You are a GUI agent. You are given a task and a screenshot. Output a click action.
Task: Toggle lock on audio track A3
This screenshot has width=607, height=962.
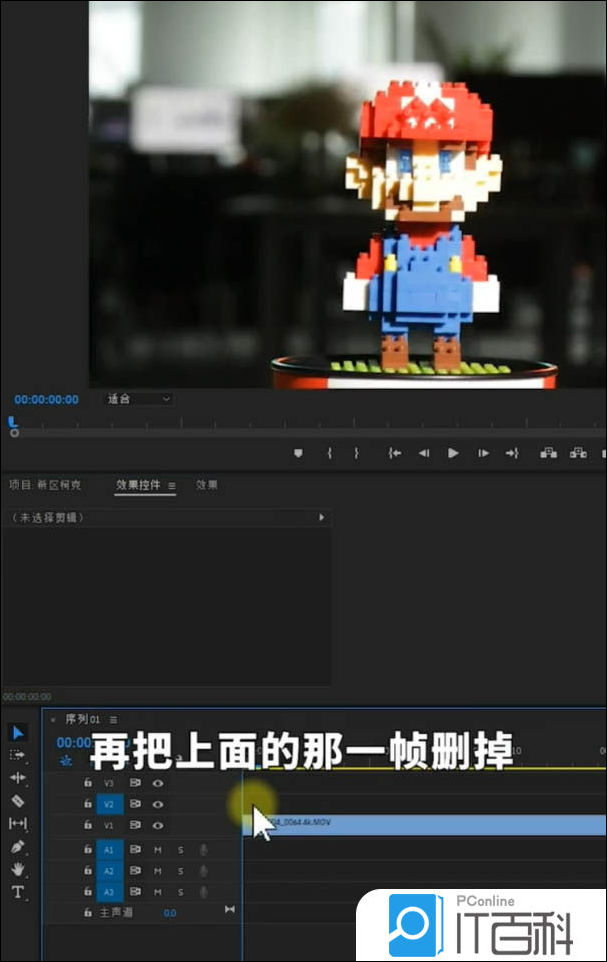coord(88,891)
